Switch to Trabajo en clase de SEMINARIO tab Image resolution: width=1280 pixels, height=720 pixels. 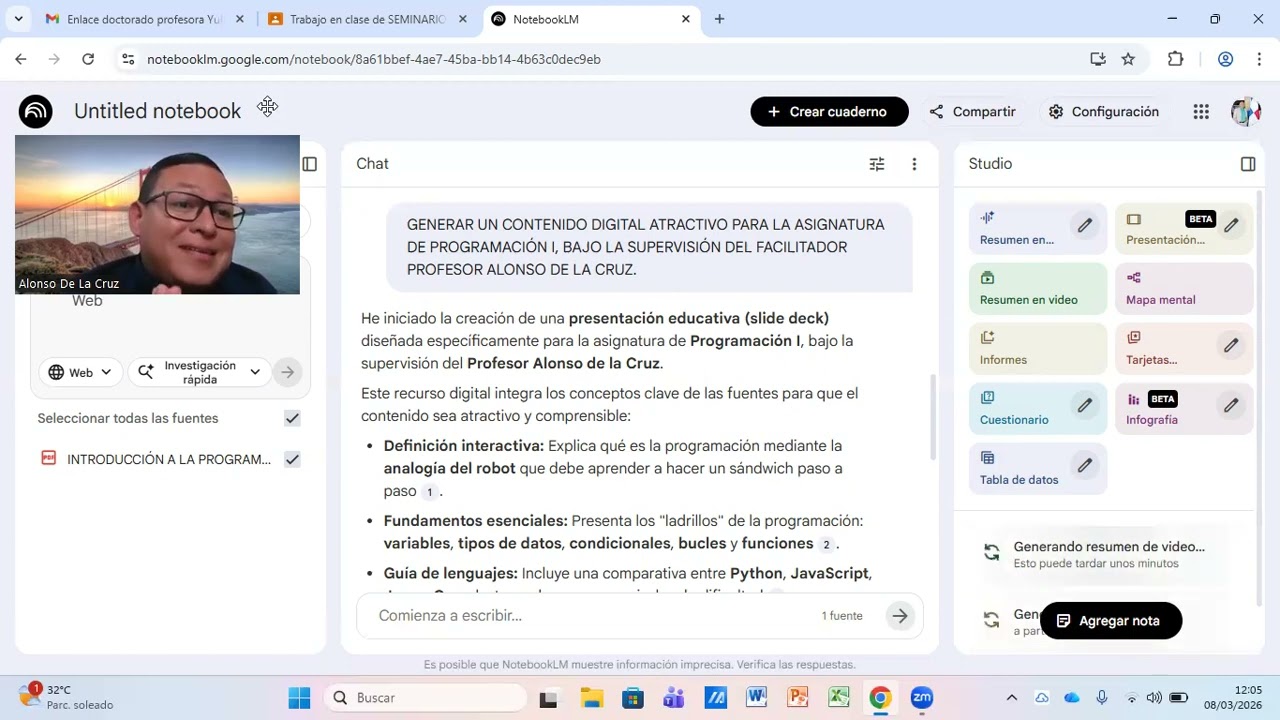[x=368, y=19]
